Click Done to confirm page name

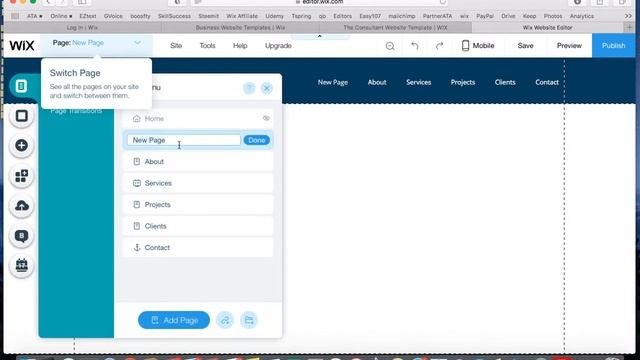point(256,140)
